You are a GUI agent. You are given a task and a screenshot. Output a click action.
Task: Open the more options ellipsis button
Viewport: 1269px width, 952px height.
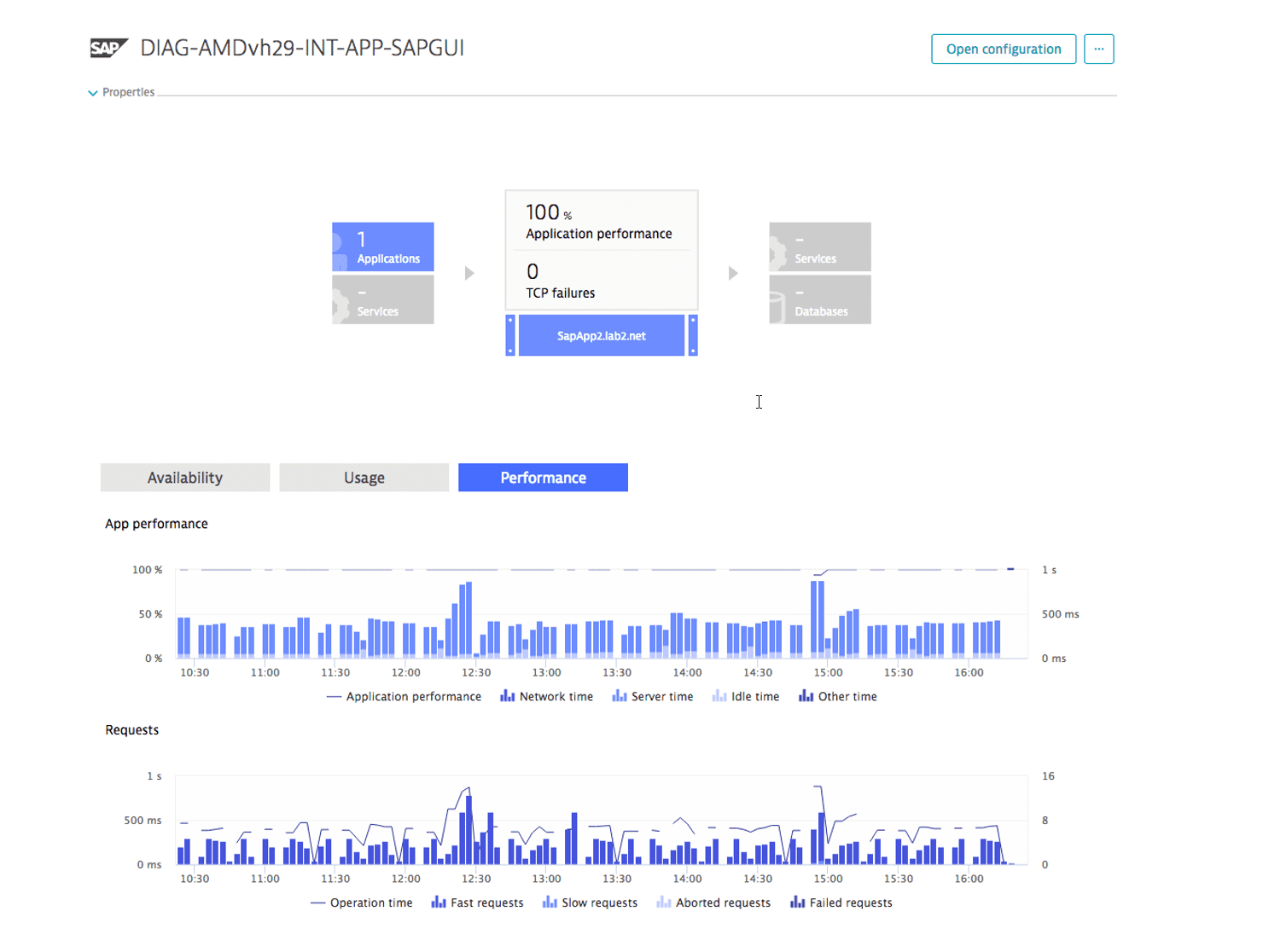[x=1098, y=49]
